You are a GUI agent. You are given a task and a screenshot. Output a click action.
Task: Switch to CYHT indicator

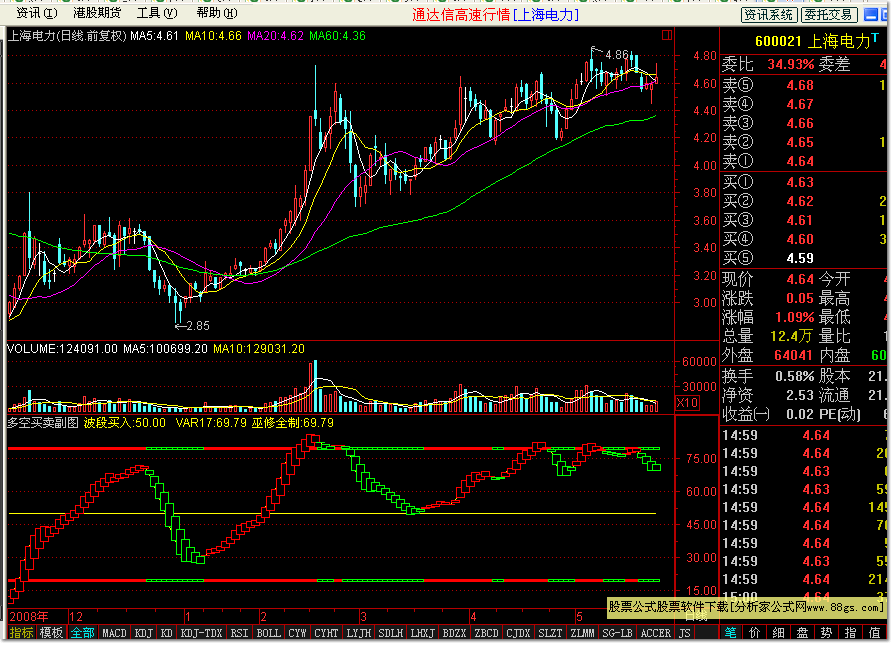[326, 633]
